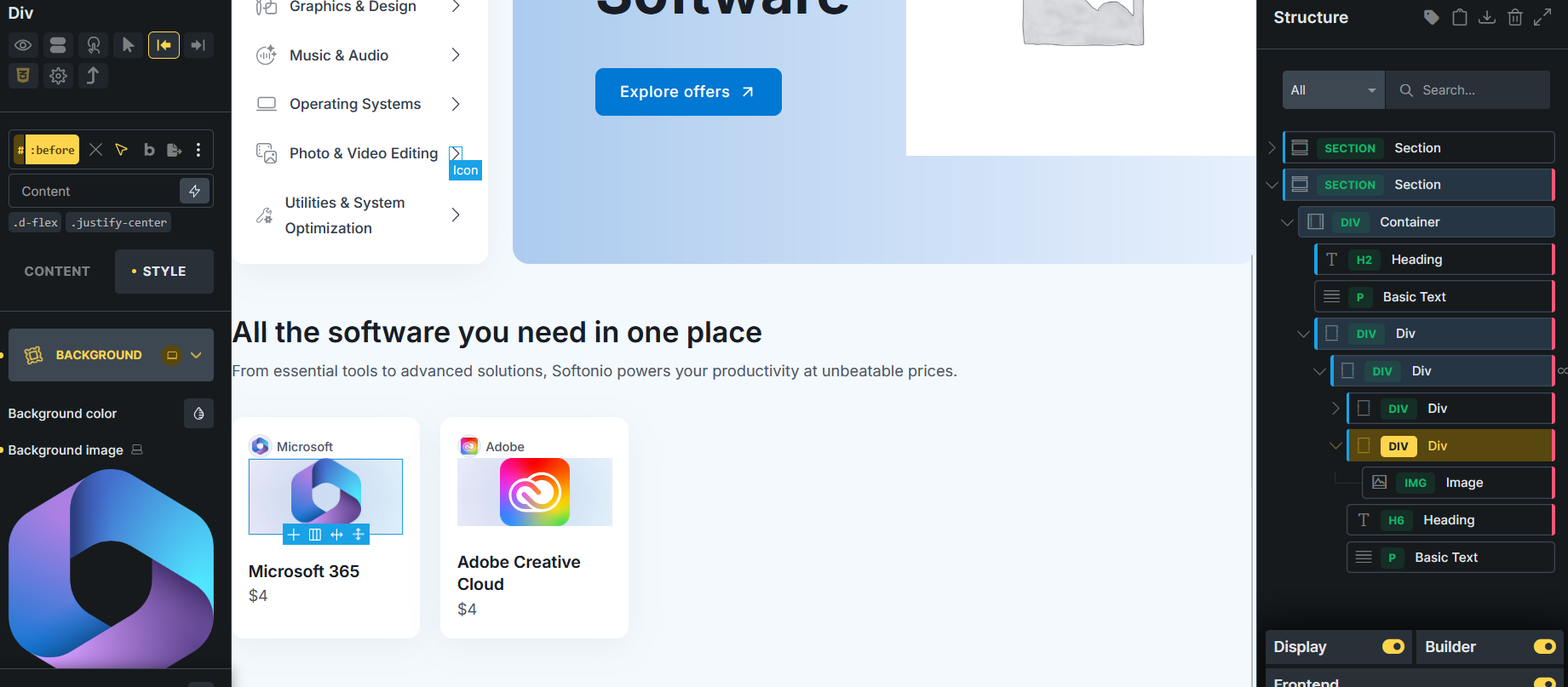1568x687 pixels.
Task: Click the tag icon in Structure header
Action: [1432, 17]
